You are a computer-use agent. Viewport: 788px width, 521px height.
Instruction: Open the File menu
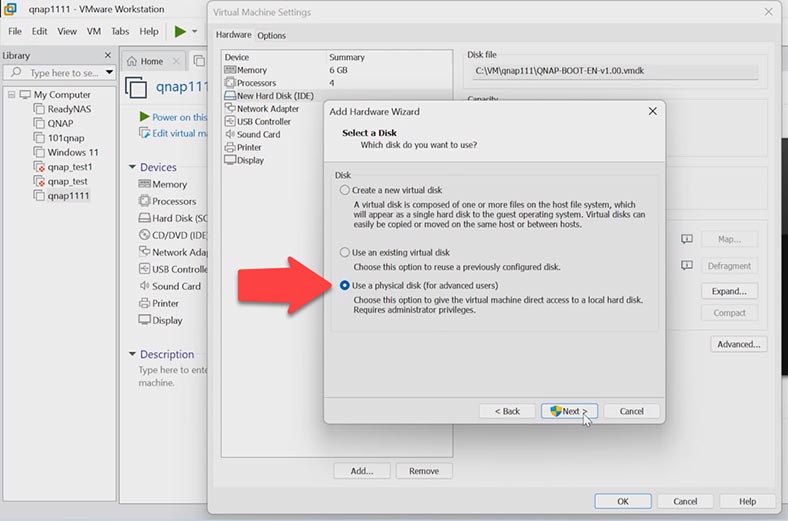[15, 31]
